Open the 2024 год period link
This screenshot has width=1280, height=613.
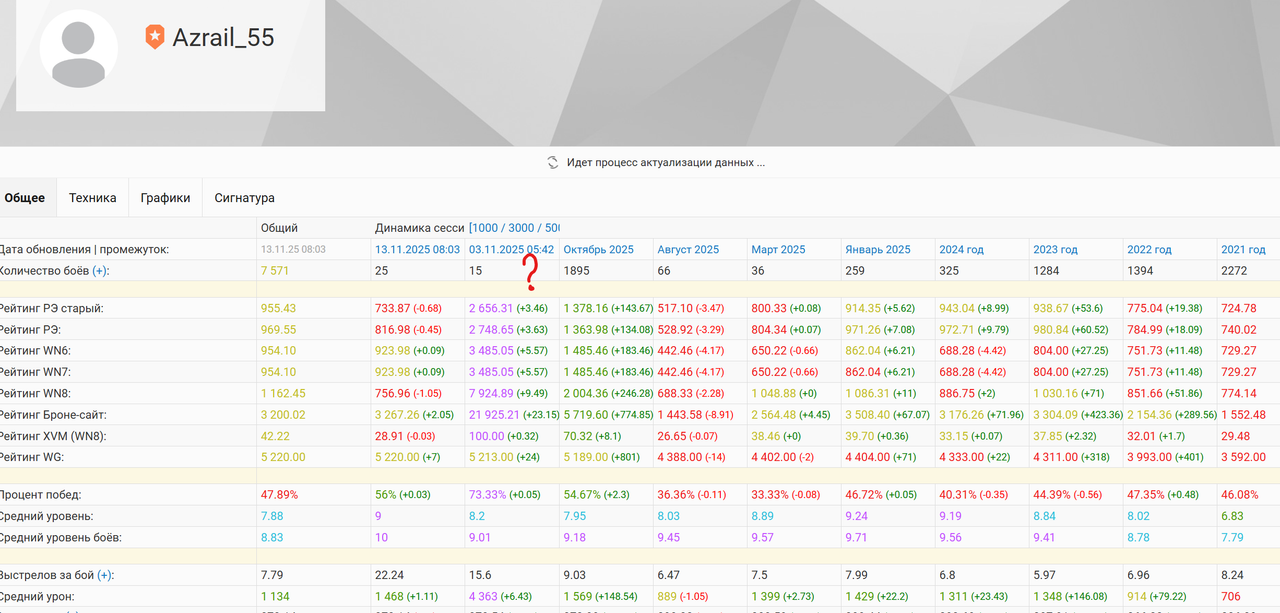(961, 250)
